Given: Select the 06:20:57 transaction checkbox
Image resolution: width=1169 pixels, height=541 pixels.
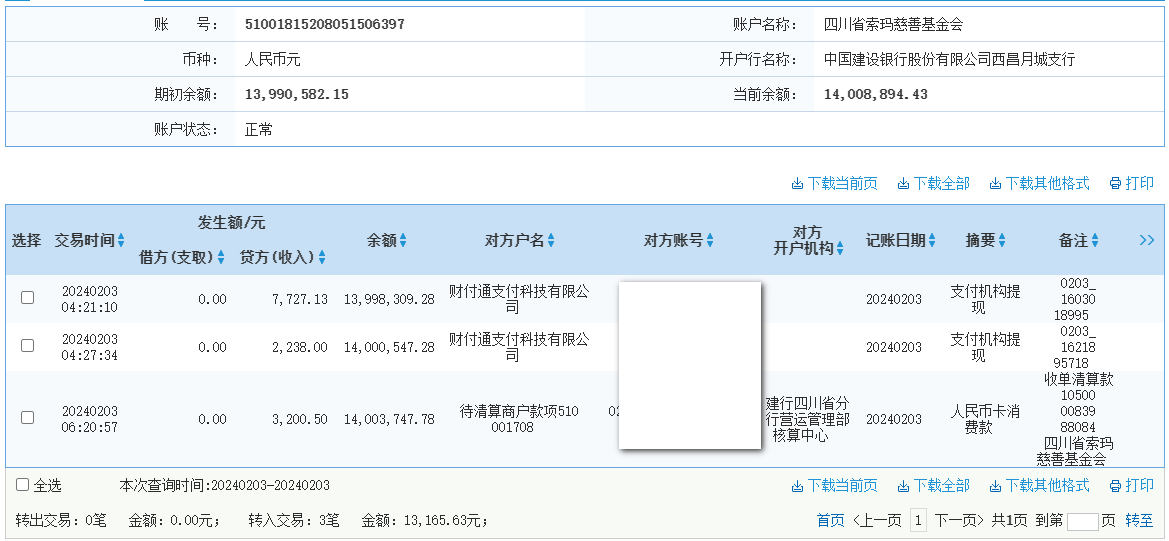Looking at the screenshot, I should pyautogui.click(x=28, y=417).
